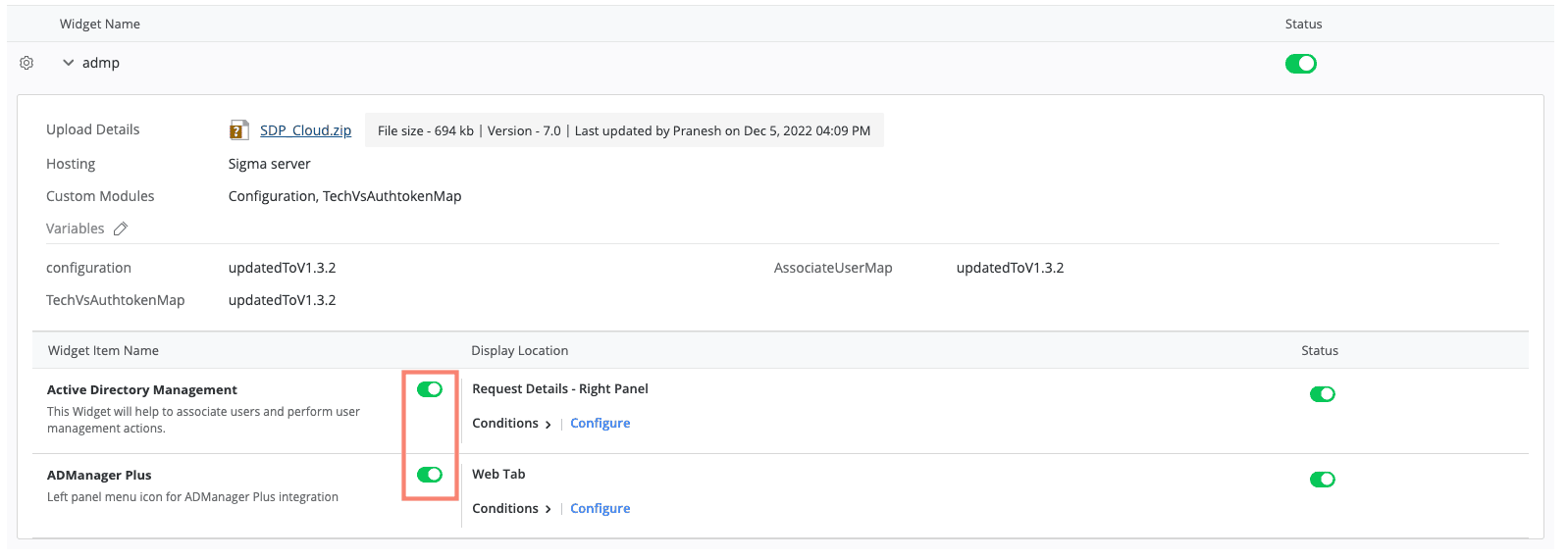The width and height of the screenshot is (1568, 560).
Task: Toggle the admp widget status switch
Action: (1300, 64)
